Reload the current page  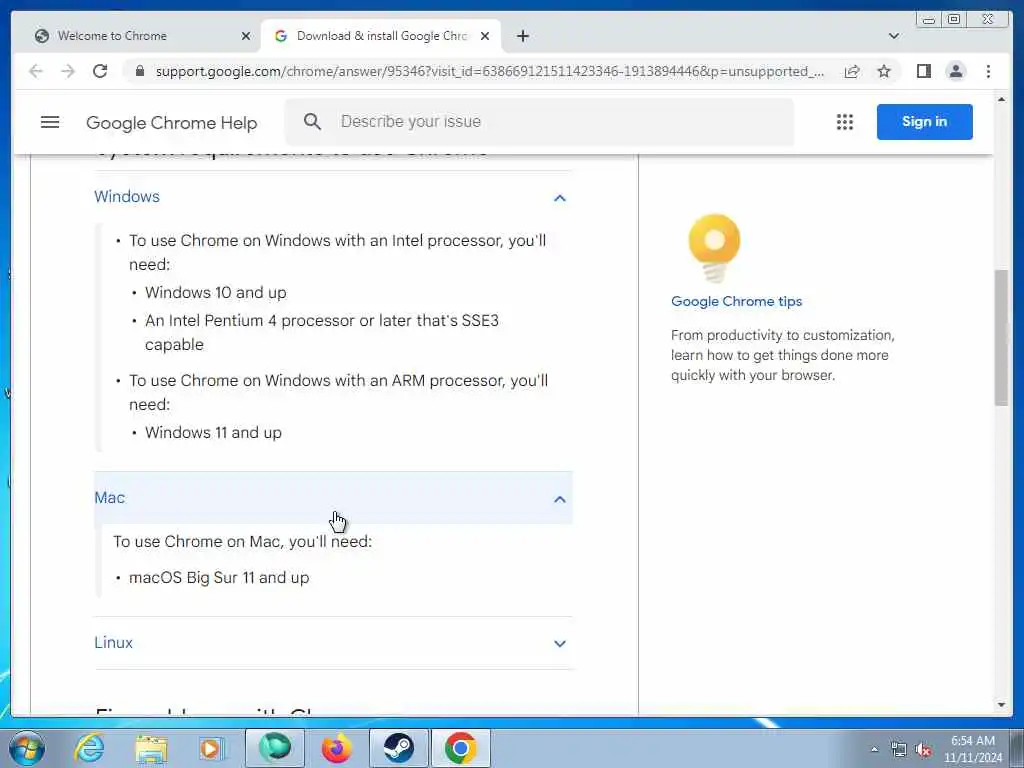tap(100, 71)
